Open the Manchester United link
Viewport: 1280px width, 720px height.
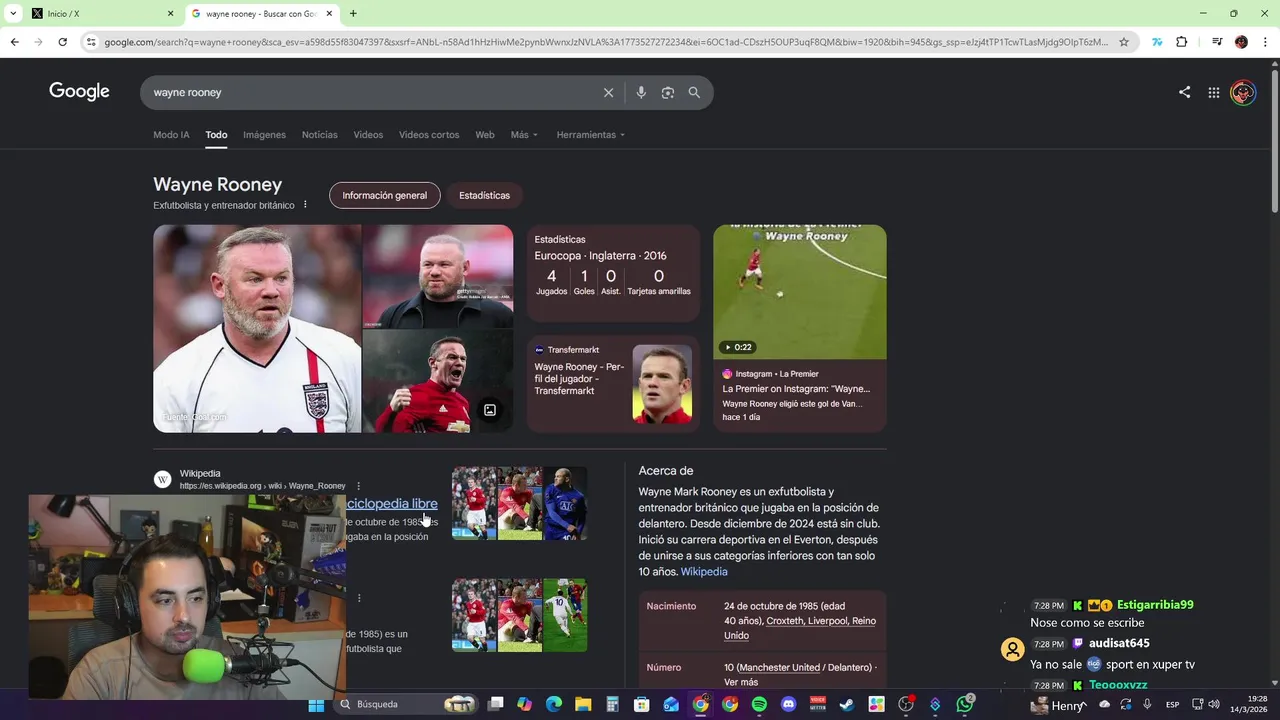[x=778, y=667]
